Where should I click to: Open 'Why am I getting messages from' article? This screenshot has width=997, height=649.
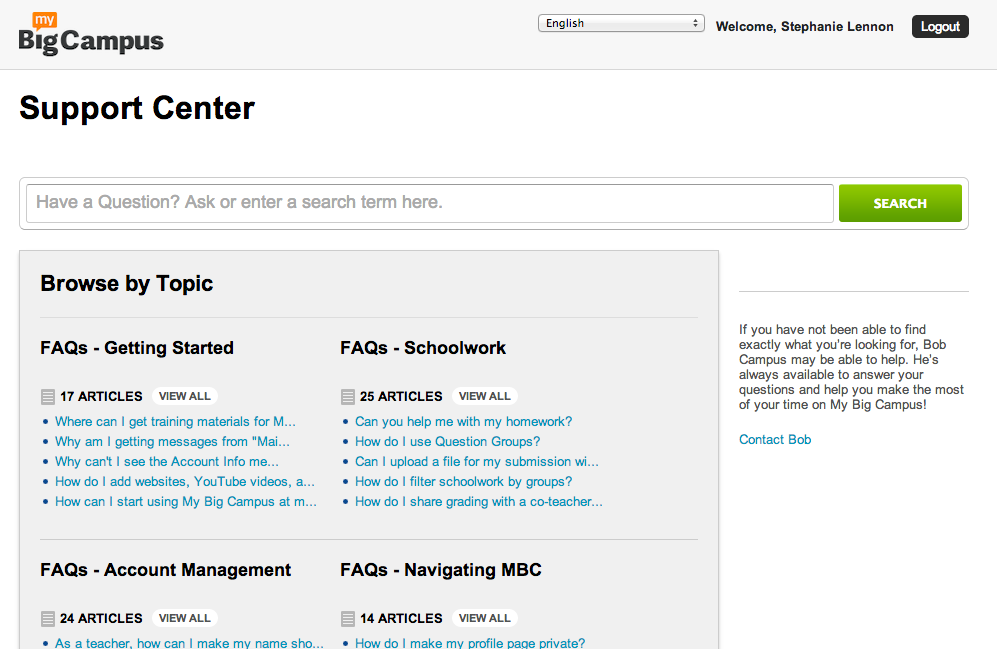[x=172, y=441]
